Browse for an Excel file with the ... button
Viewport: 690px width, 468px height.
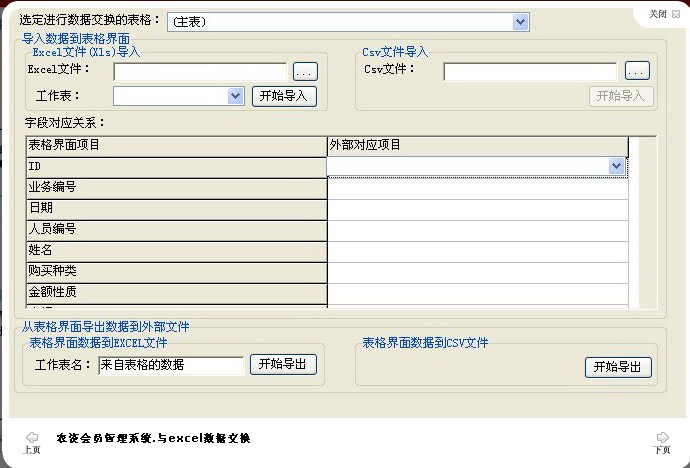click(x=305, y=71)
